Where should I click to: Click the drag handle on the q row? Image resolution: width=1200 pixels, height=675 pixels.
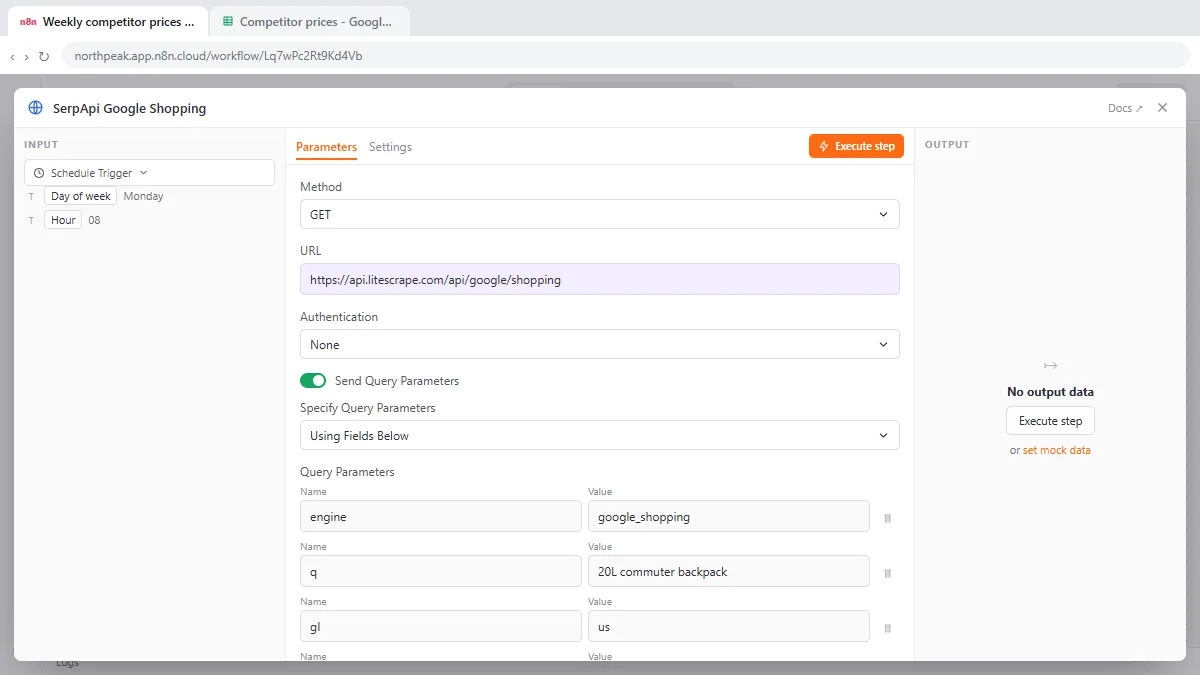tap(887, 573)
